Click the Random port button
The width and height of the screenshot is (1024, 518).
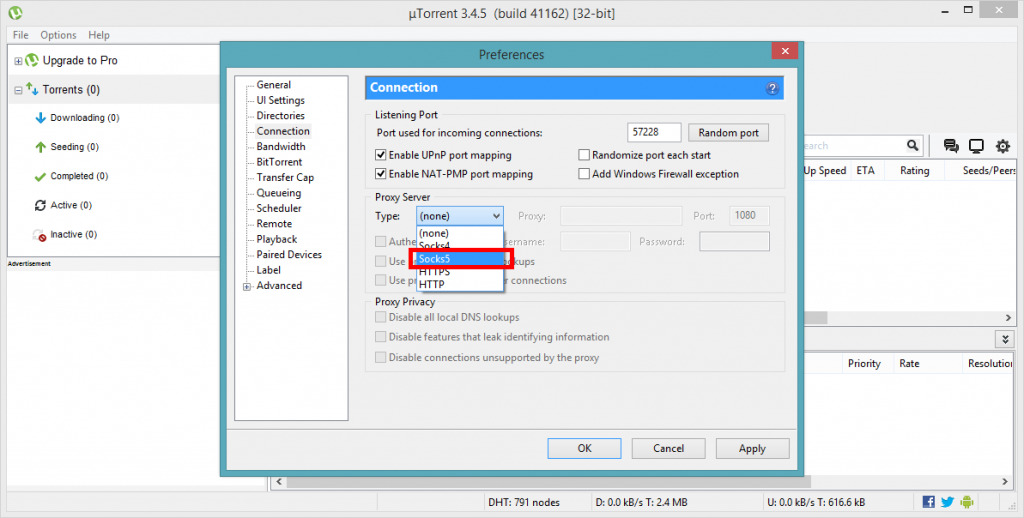pyautogui.click(x=728, y=133)
